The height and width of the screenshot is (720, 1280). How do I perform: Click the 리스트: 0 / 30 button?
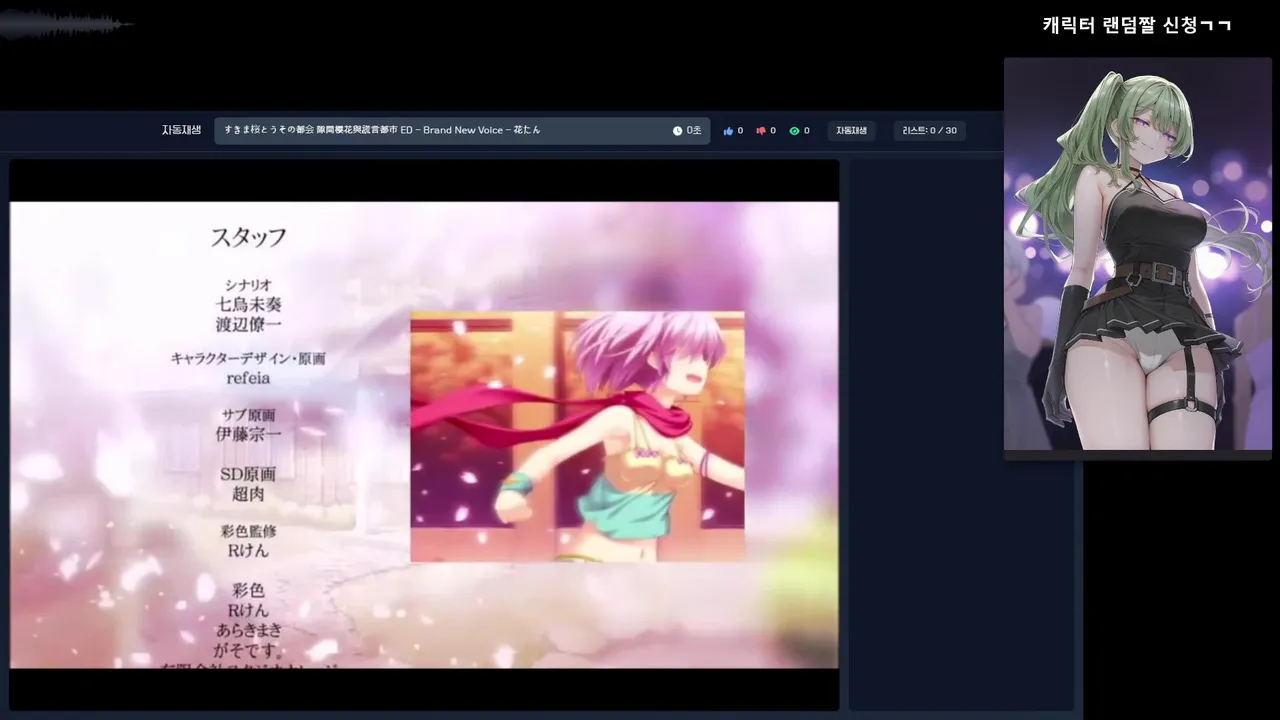(929, 131)
